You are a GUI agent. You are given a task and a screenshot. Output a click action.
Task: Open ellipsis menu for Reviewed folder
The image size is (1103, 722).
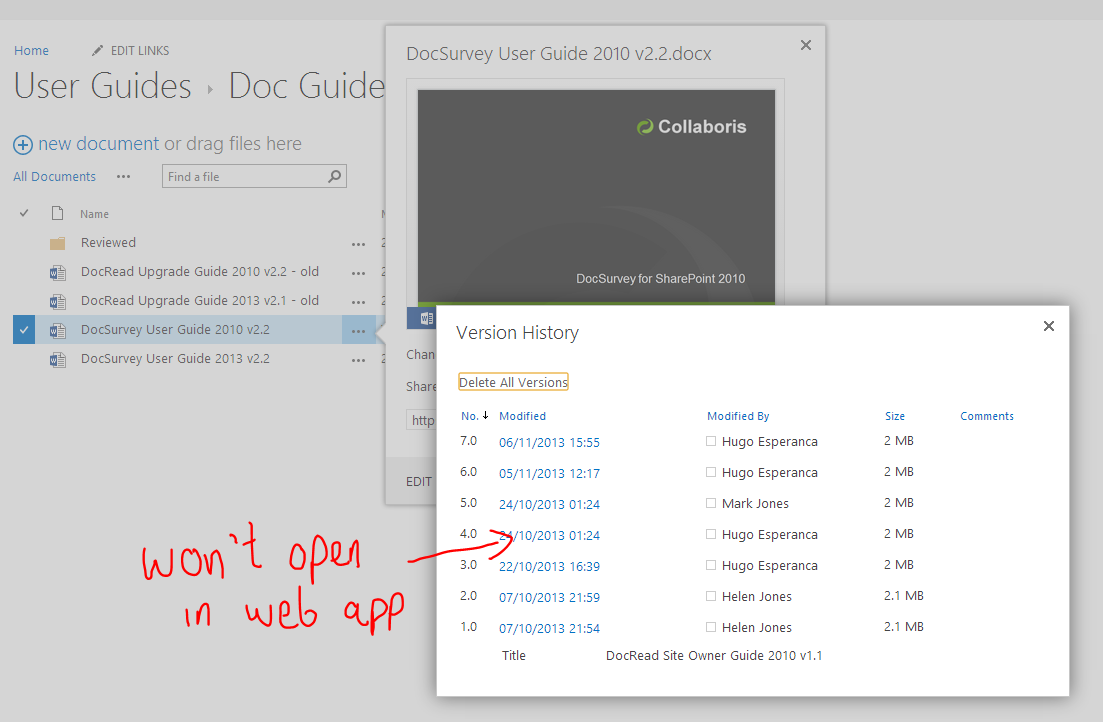[359, 244]
